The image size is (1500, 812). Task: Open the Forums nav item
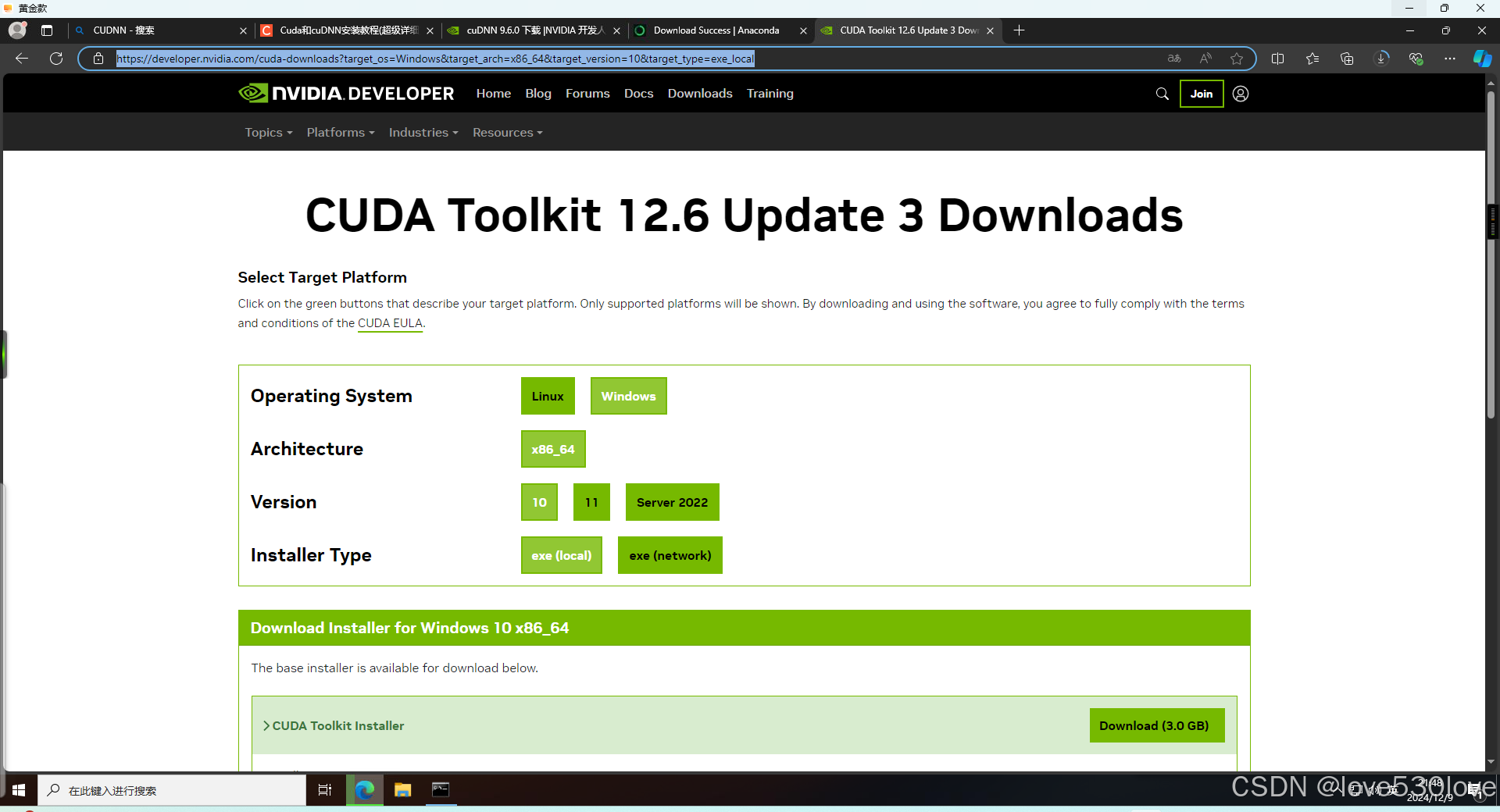pyautogui.click(x=587, y=94)
